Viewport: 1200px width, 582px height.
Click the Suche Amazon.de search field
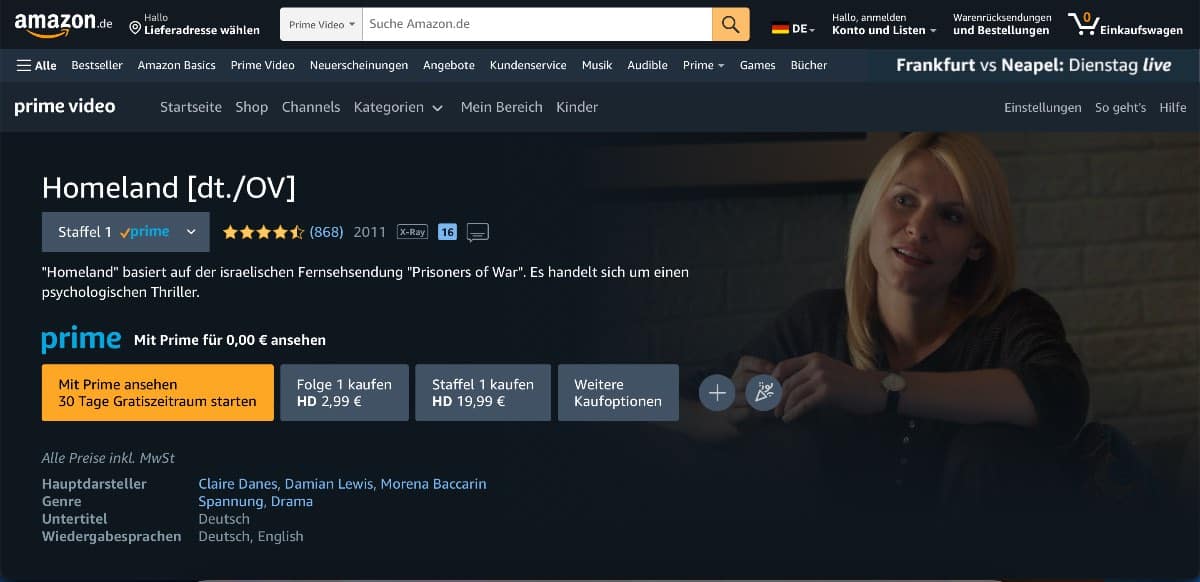(537, 24)
